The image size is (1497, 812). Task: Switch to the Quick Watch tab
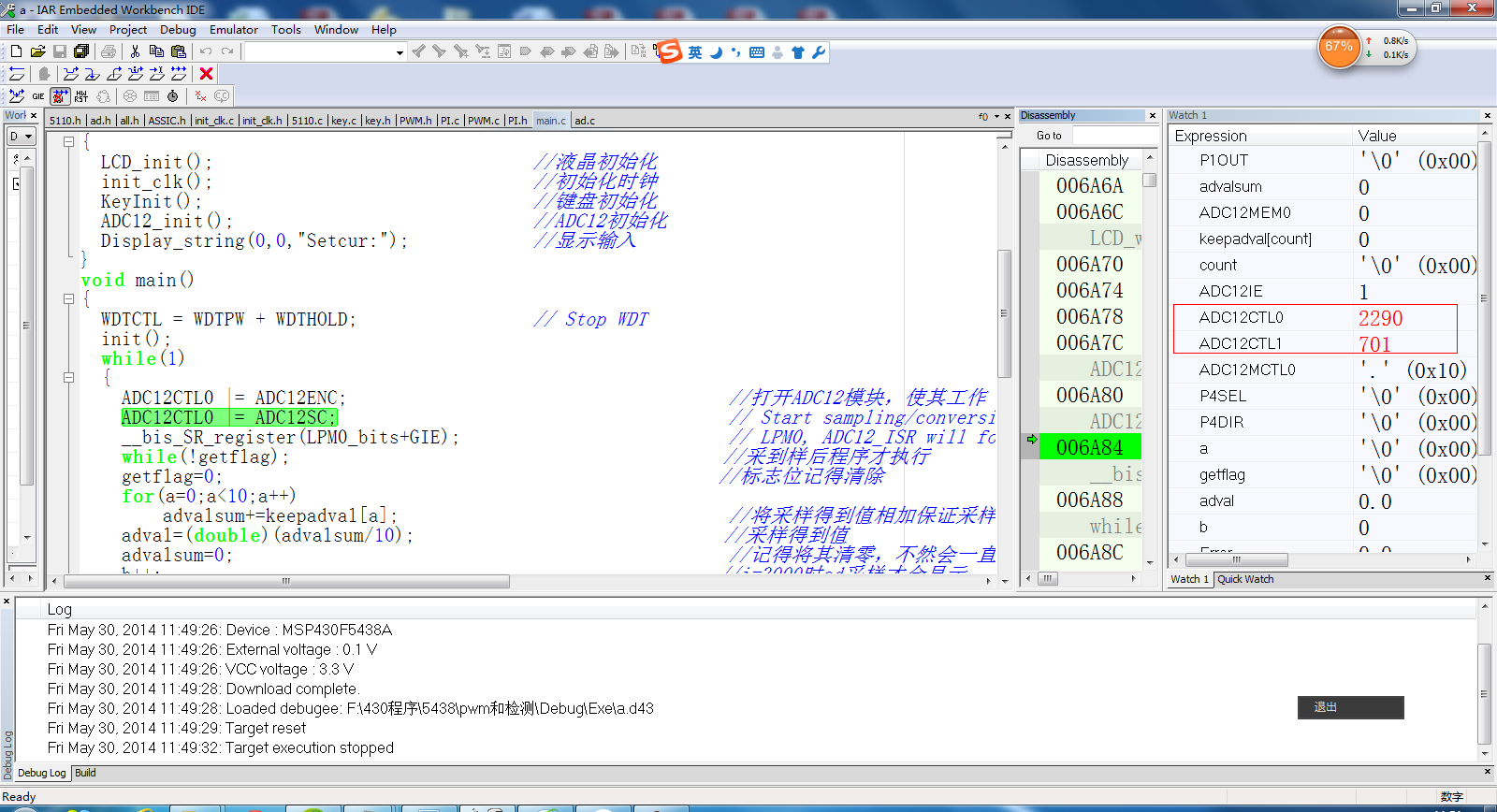coord(1245,579)
